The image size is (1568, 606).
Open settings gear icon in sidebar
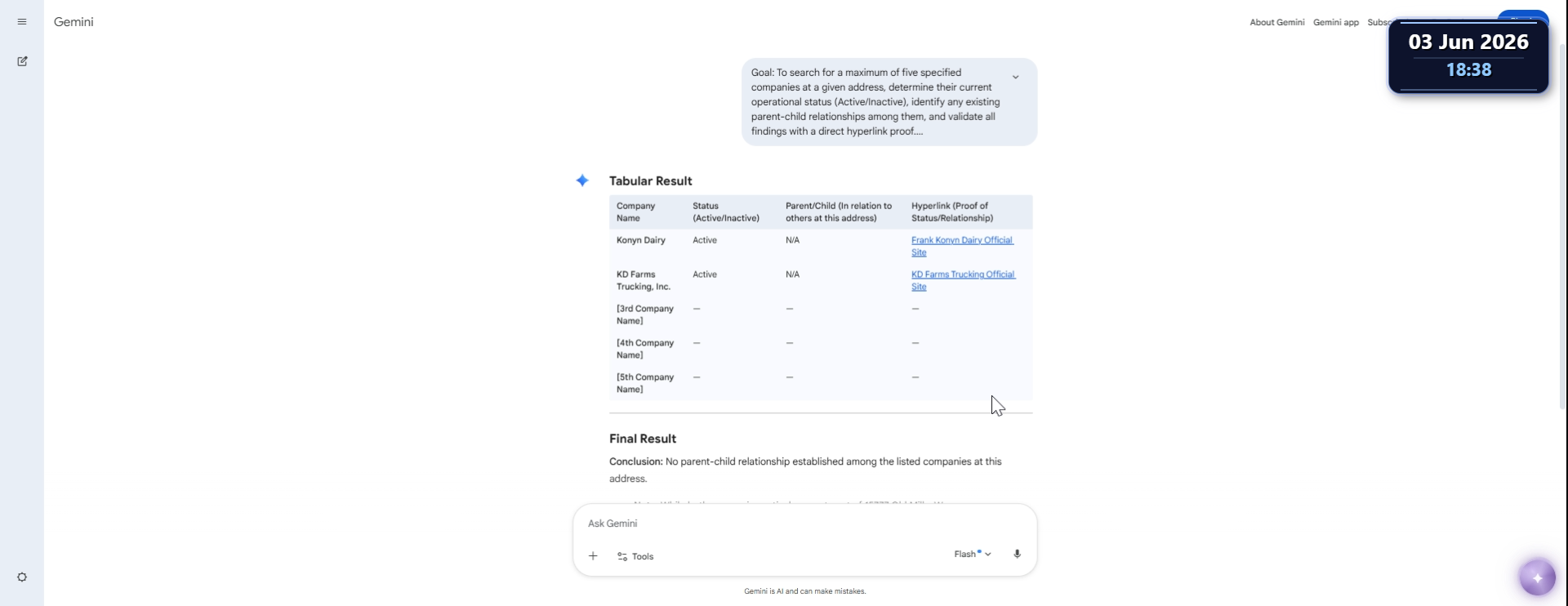pos(22,577)
